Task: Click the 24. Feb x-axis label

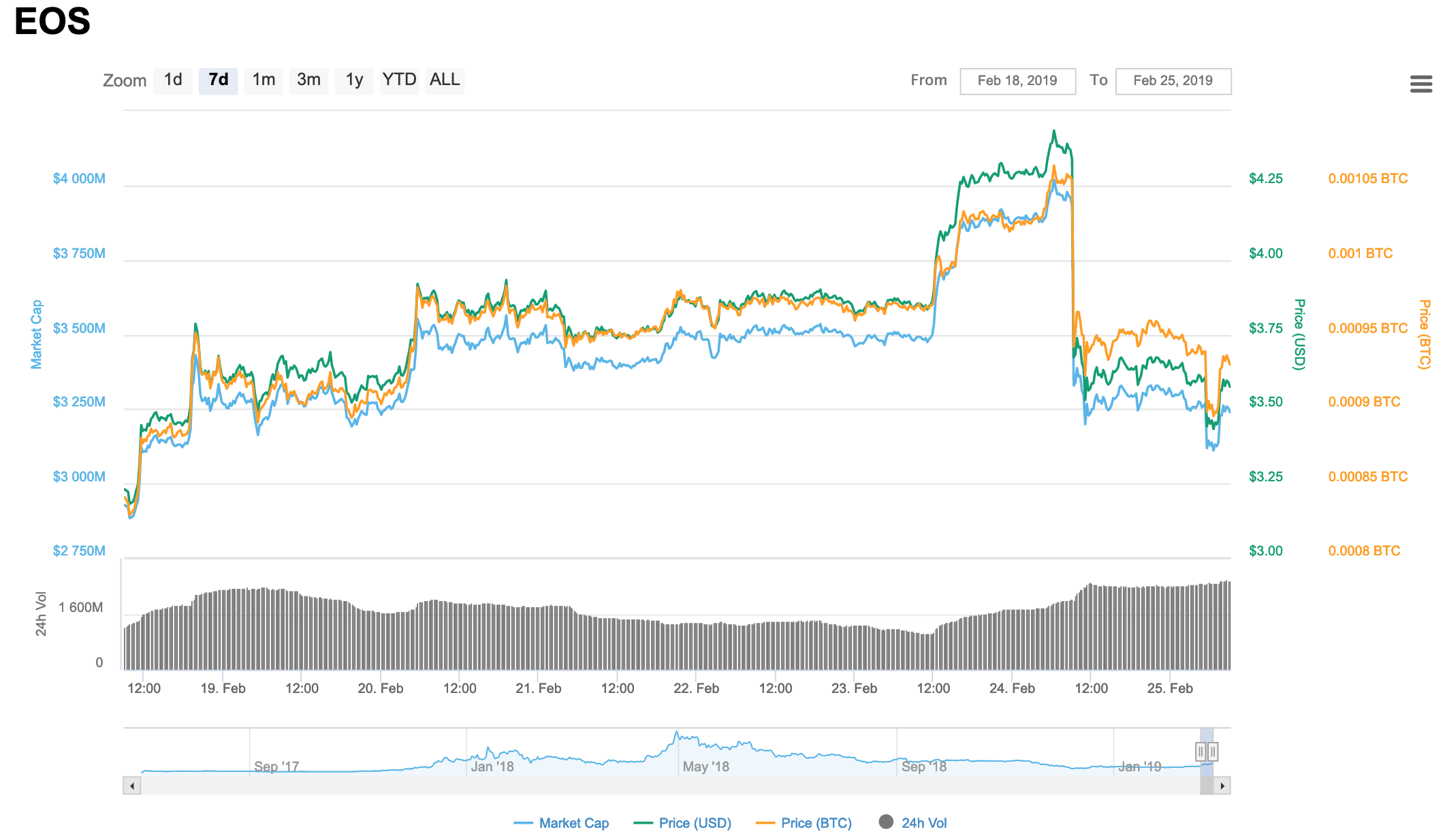Action: click(x=1012, y=688)
